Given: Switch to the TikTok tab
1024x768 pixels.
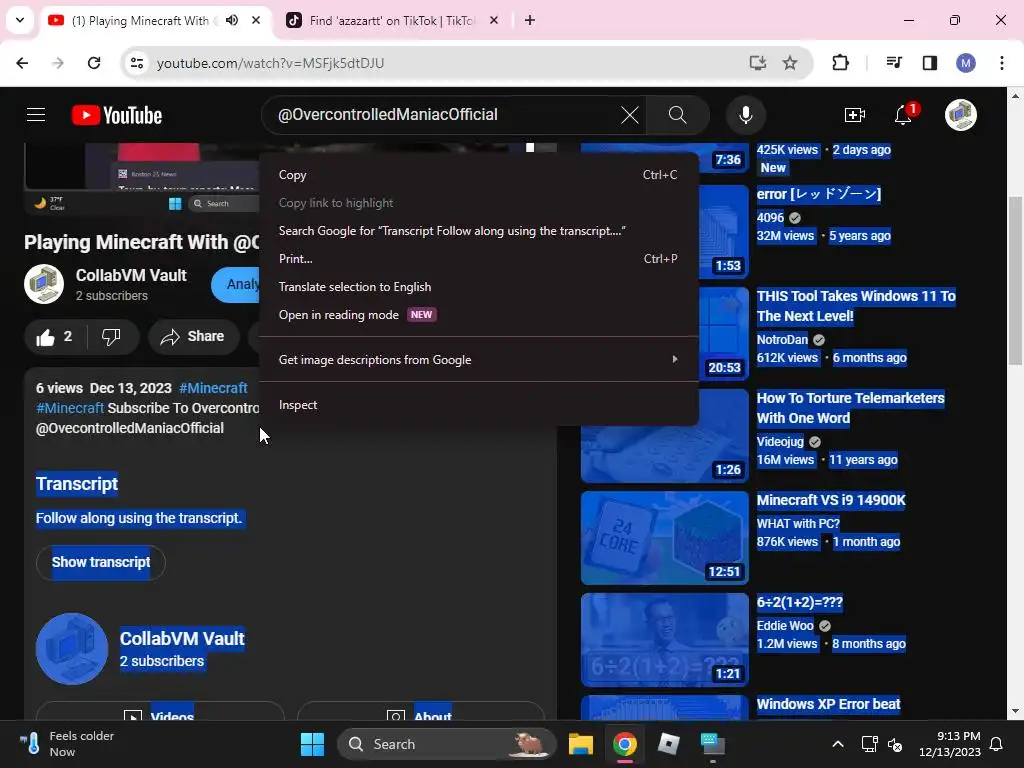Looking at the screenshot, I should [391, 21].
